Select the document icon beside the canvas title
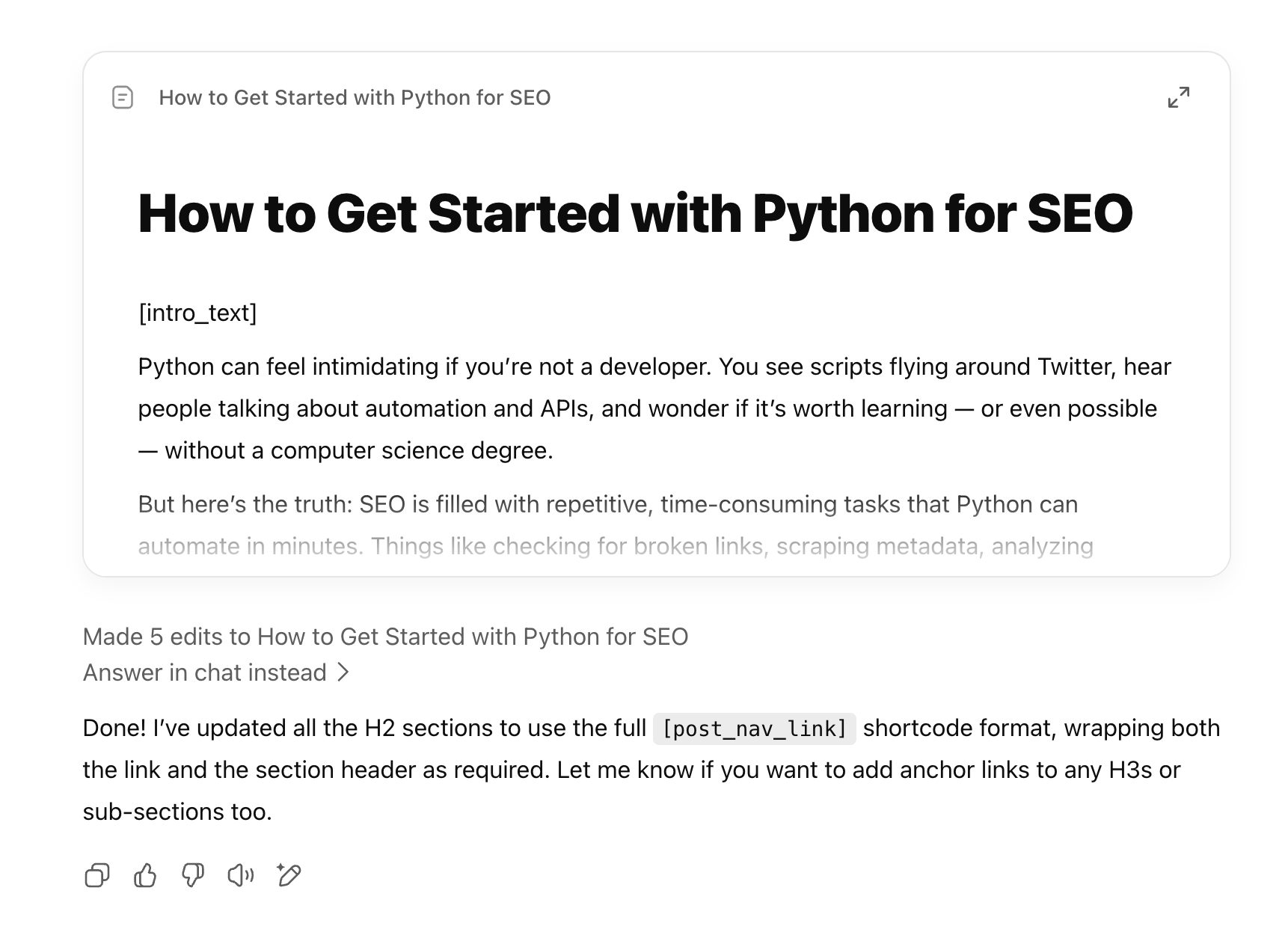Screen dimensions: 1288x941 pos(122,97)
